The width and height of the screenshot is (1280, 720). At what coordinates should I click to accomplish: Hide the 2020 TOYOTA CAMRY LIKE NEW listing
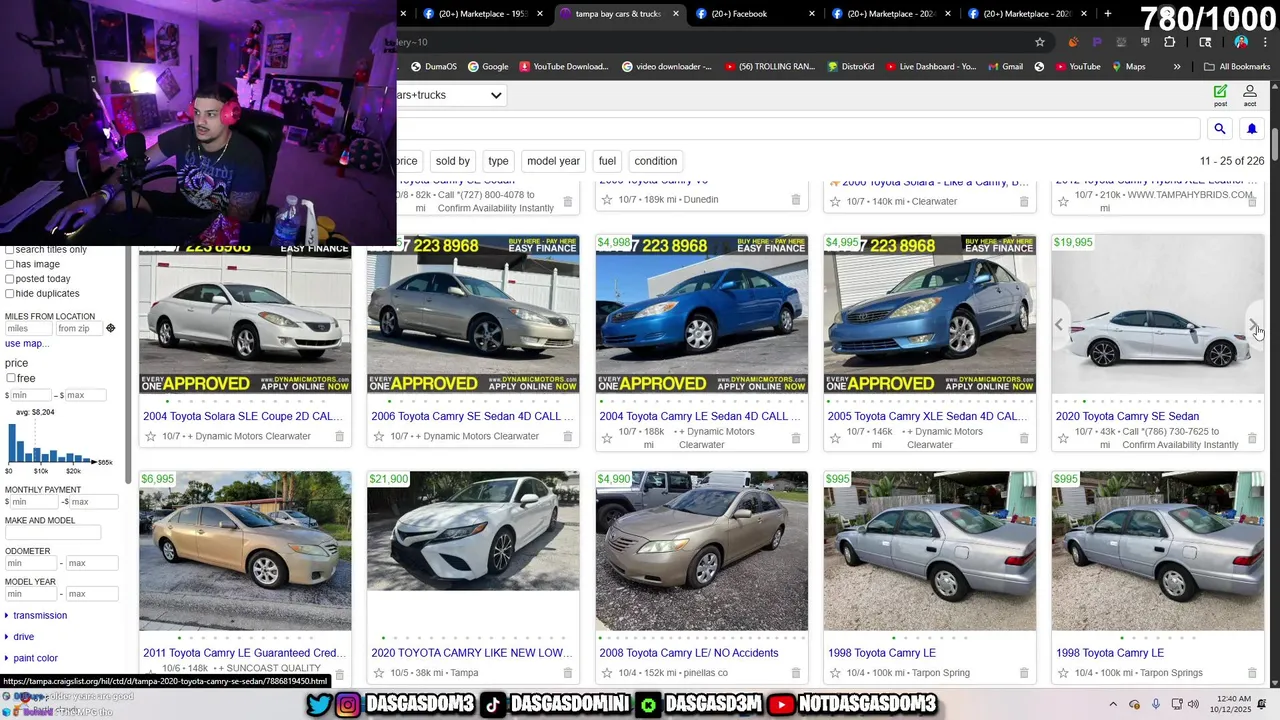(567, 673)
